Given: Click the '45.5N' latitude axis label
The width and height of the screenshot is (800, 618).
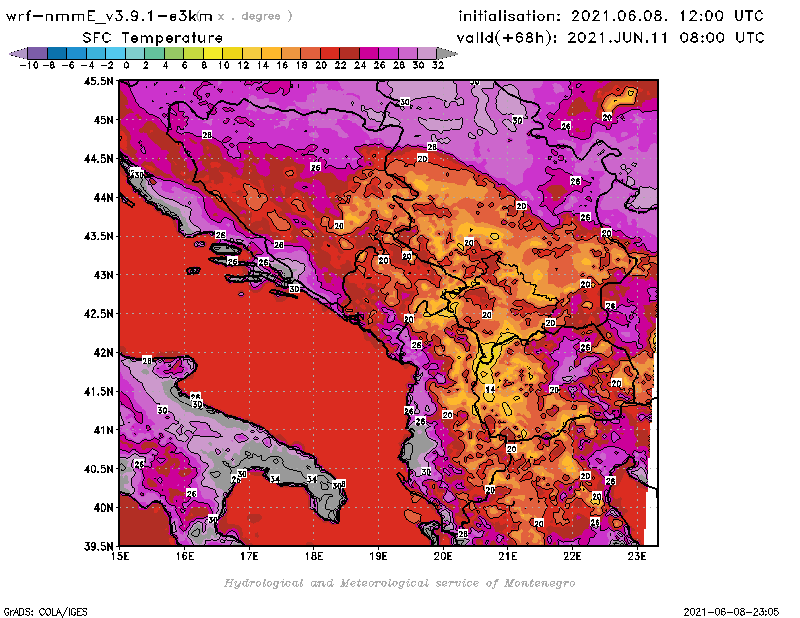Looking at the screenshot, I should pos(98,81).
